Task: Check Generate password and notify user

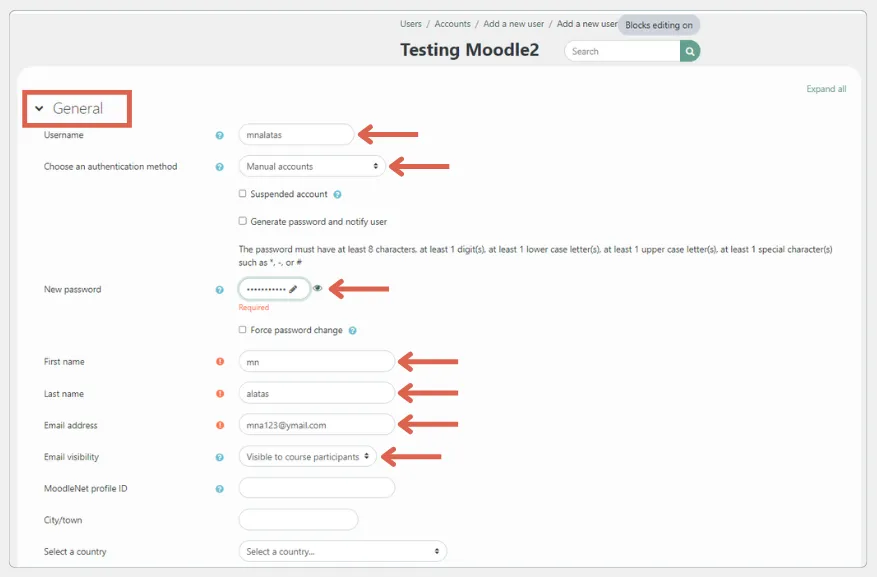Action: tap(243, 221)
